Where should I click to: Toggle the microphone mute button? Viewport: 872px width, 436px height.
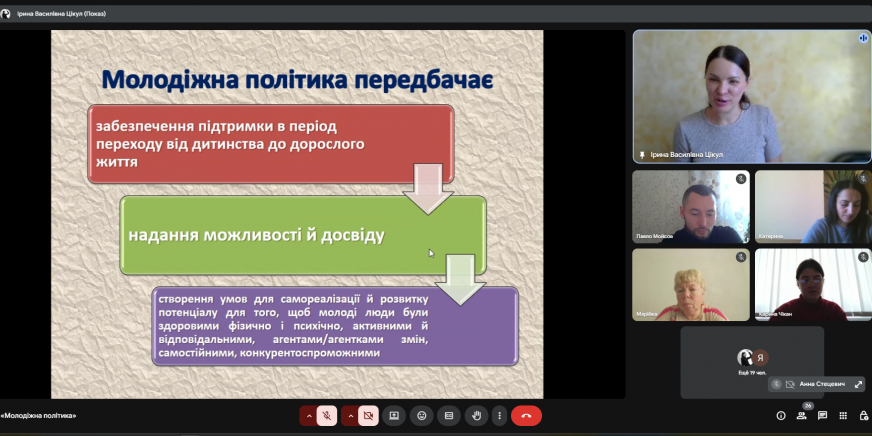327,415
